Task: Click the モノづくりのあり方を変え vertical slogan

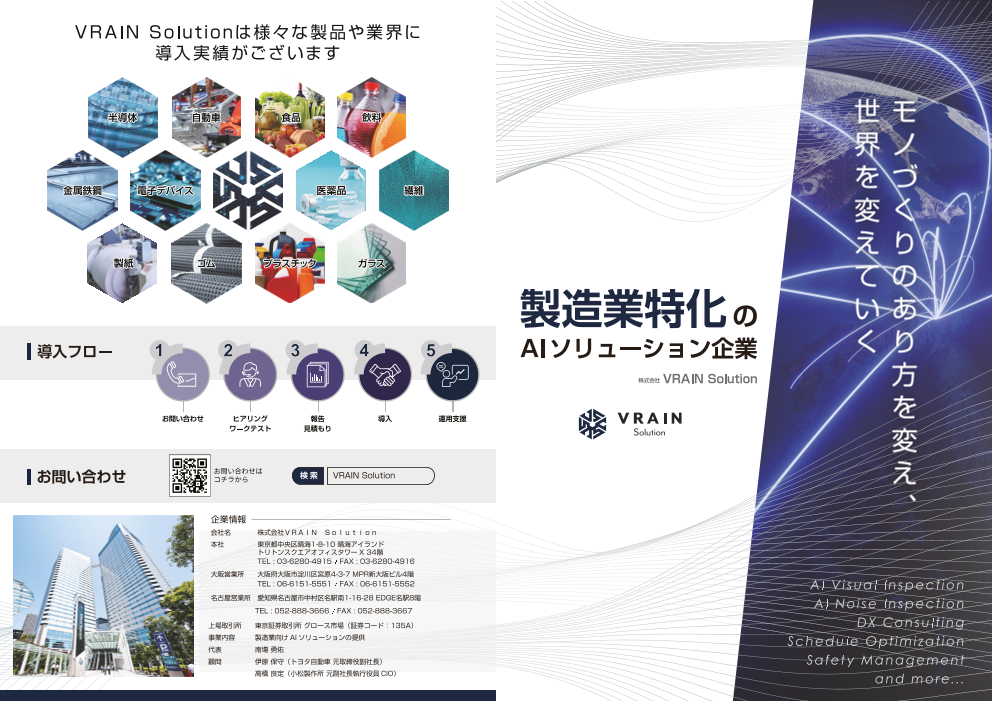Action: [904, 301]
